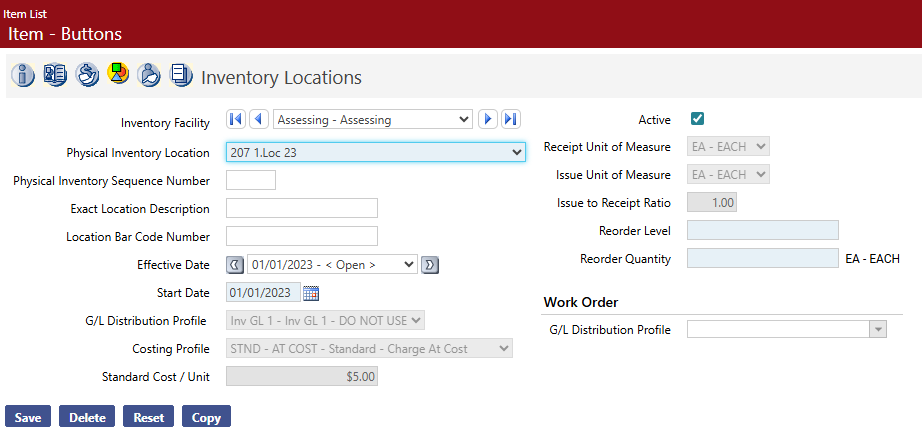Expand the Physical Inventory Location dropdown
The height and width of the screenshot is (437, 922).
375,152
